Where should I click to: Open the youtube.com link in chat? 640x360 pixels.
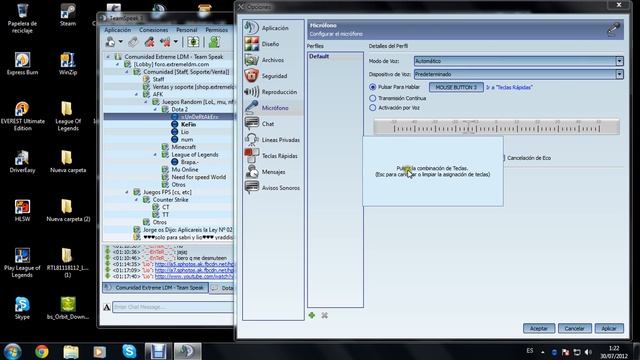tap(194, 277)
